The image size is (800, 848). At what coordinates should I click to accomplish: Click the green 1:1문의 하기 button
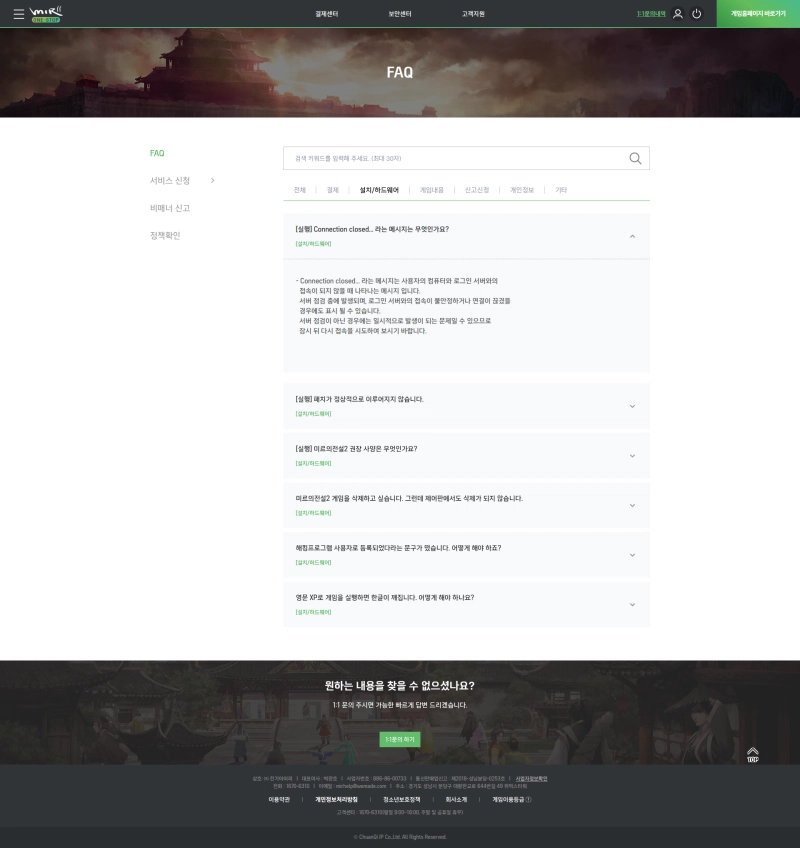[399, 739]
